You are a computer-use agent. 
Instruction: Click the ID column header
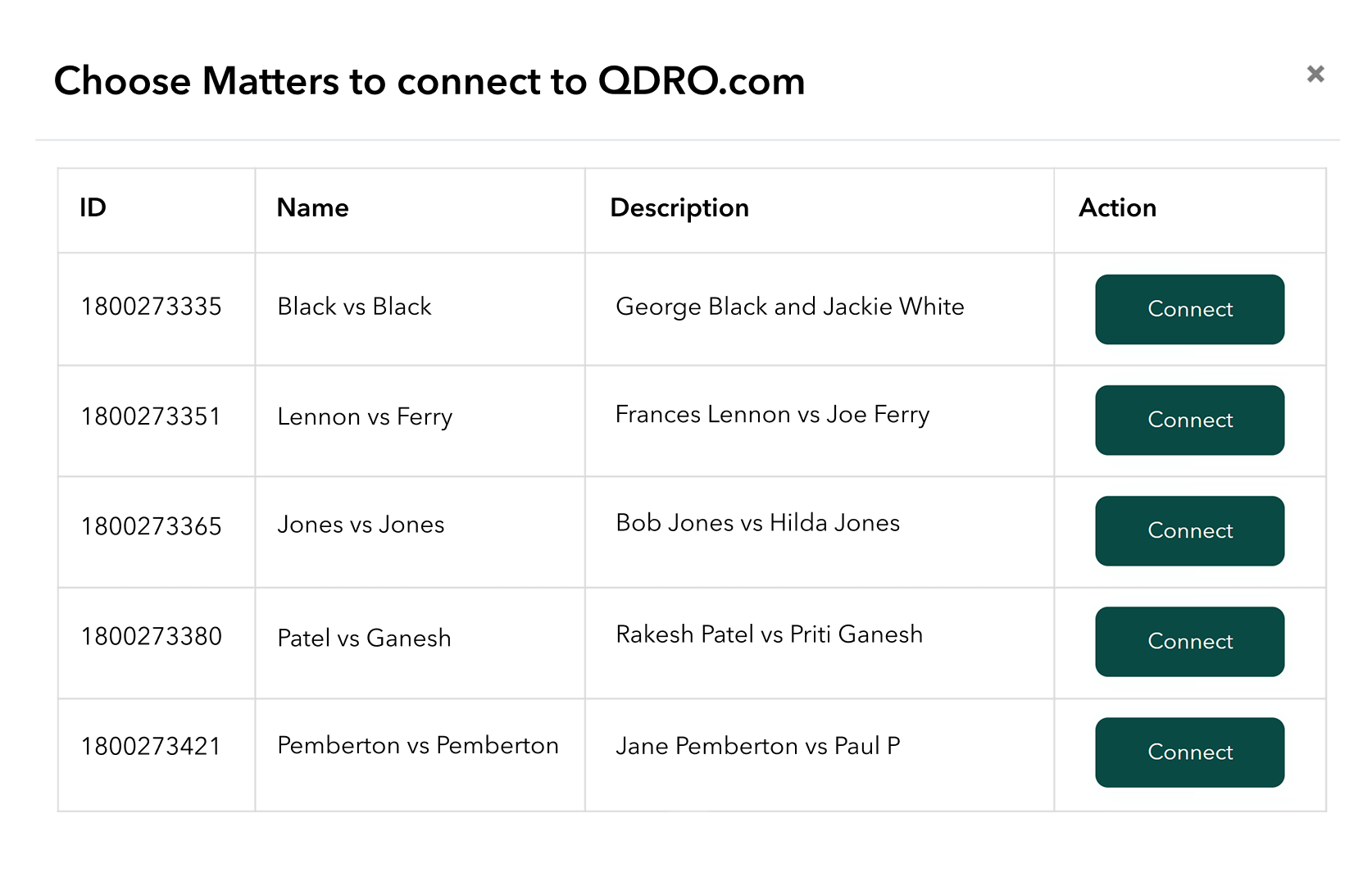pyautogui.click(x=93, y=208)
